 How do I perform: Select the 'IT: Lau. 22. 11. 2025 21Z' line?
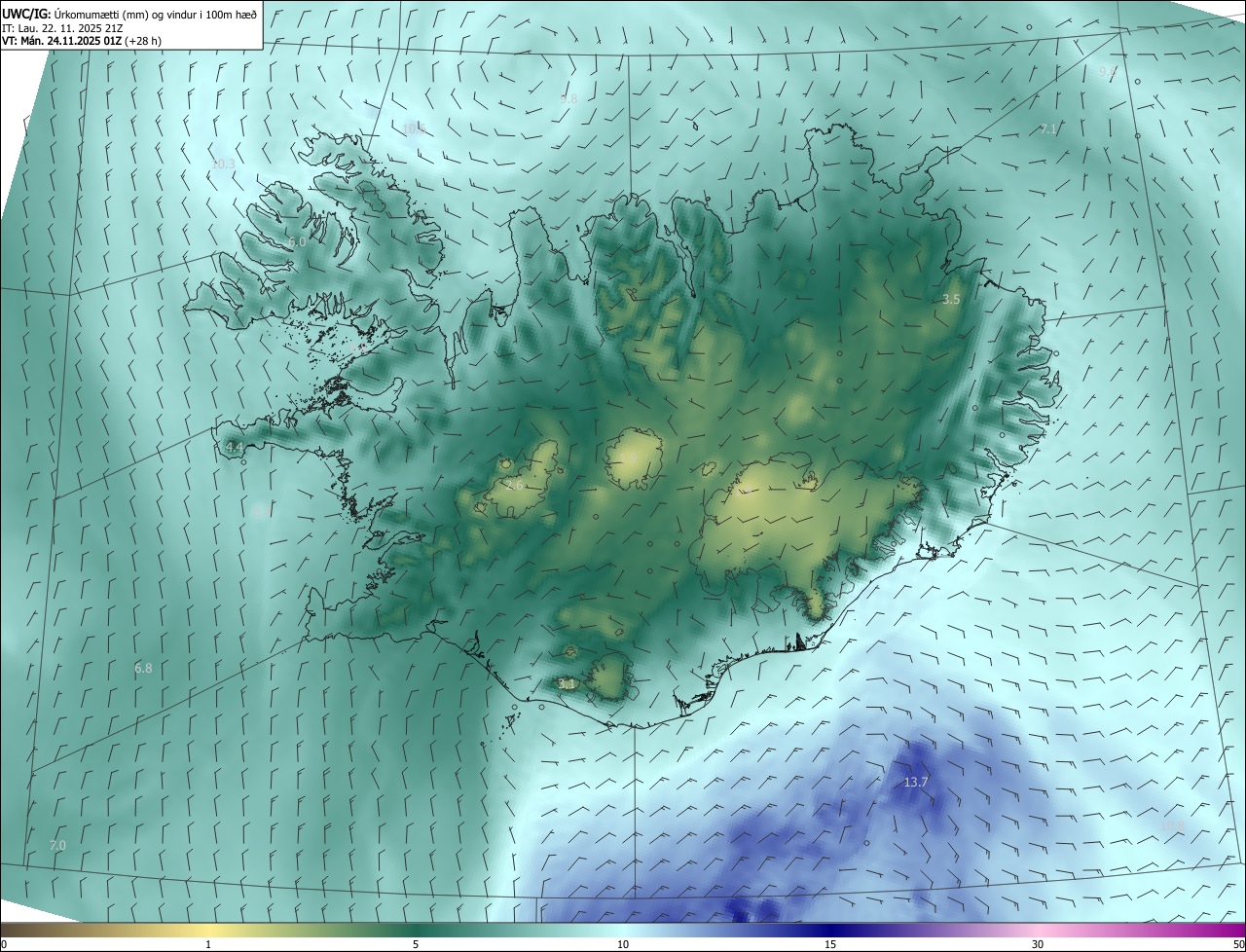pos(62,27)
